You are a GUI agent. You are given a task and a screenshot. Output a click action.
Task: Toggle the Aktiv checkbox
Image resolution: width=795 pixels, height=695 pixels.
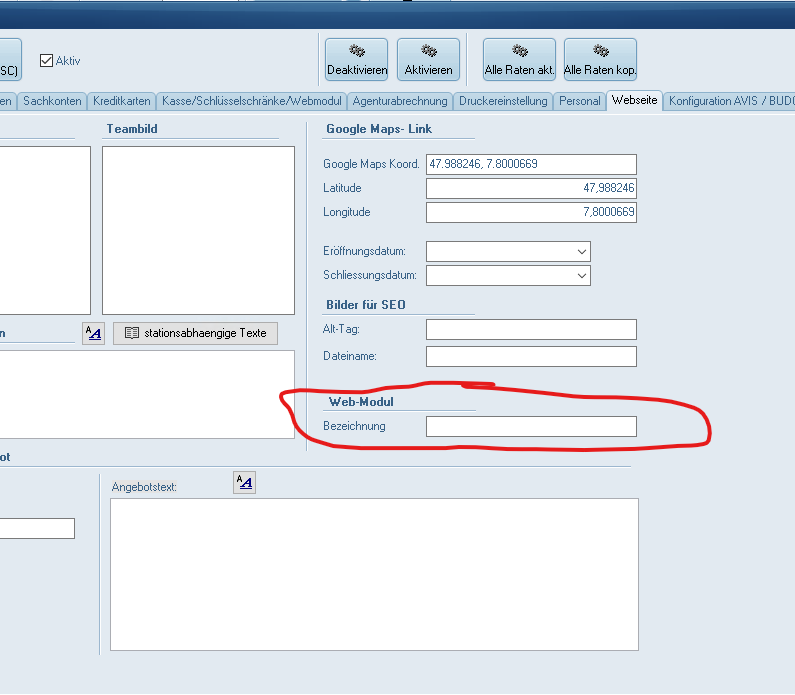click(x=46, y=60)
